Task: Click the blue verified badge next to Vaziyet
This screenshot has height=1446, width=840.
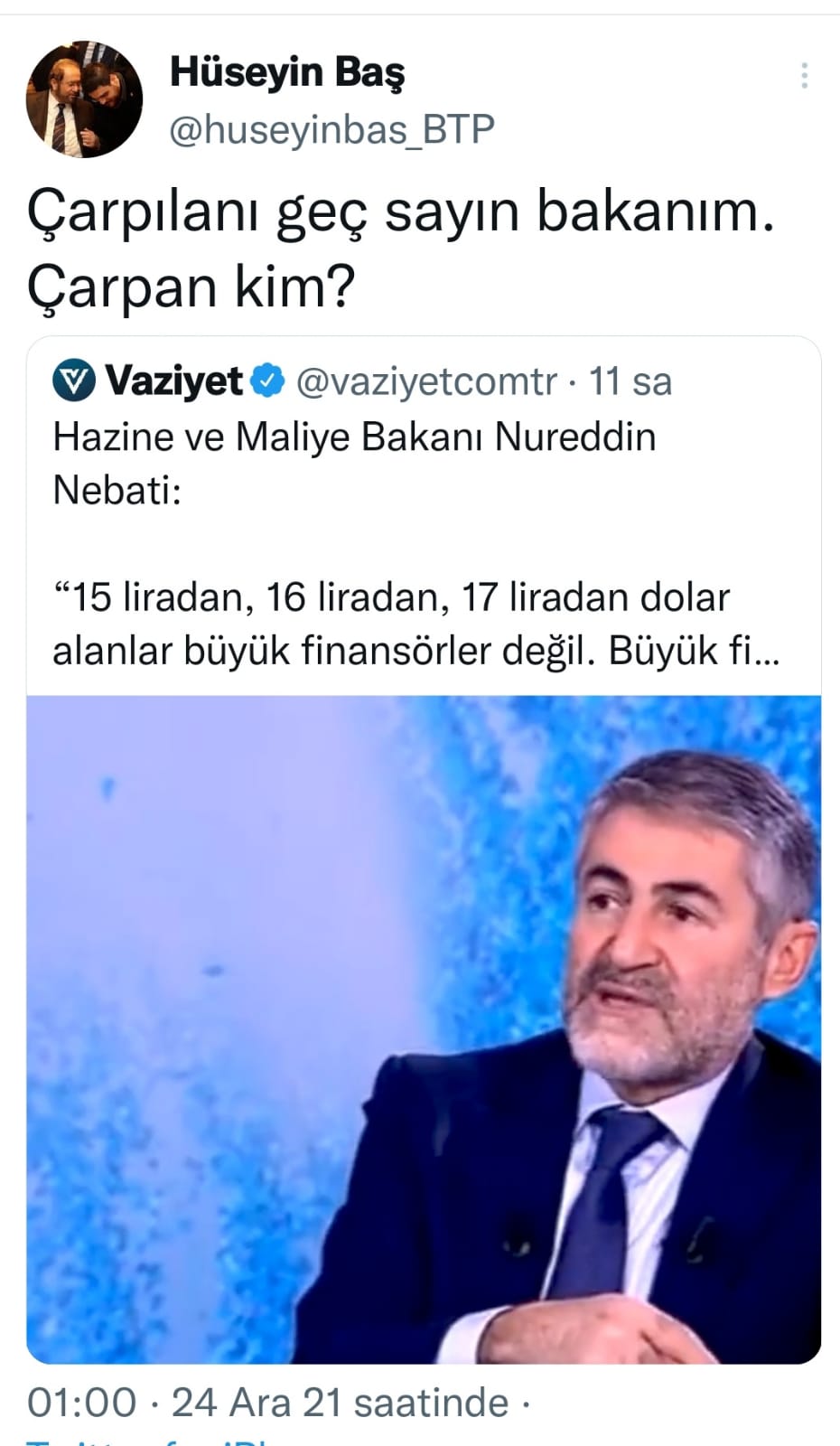Action: [x=268, y=381]
